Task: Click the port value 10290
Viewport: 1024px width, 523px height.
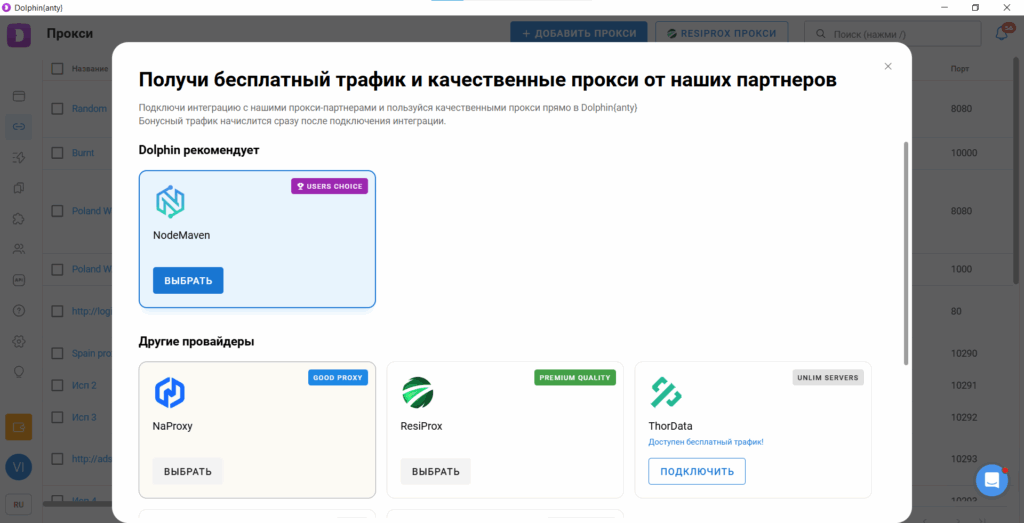Action: 964,354
